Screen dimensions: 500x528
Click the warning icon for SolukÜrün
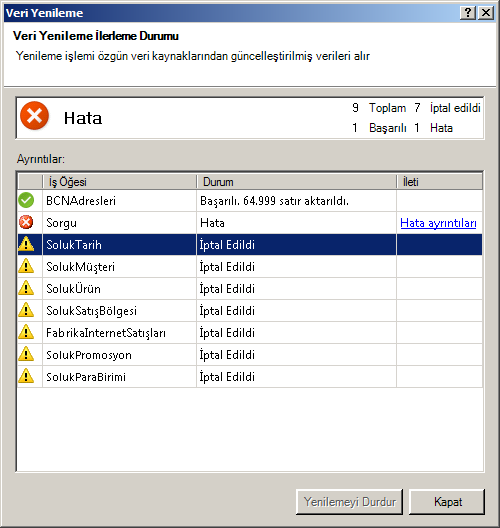point(26,288)
